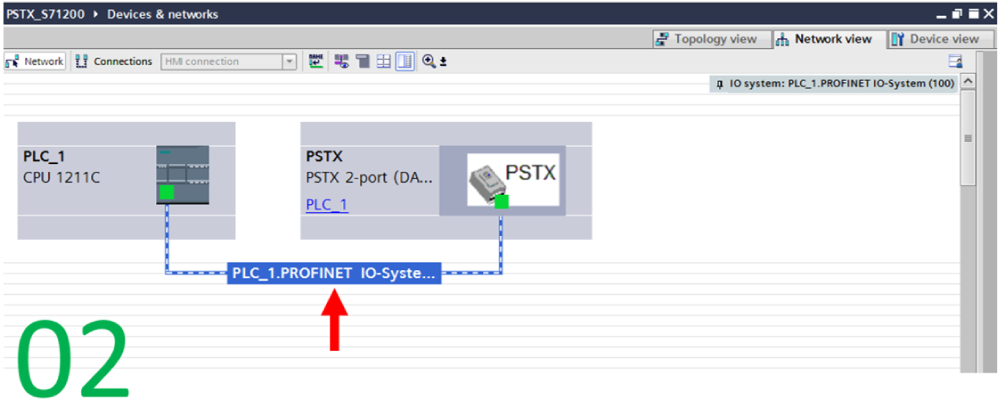This screenshot has height=412, width=1000.
Task: Click PSTX_S71200 project breadcrumb
Action: [x=45, y=14]
